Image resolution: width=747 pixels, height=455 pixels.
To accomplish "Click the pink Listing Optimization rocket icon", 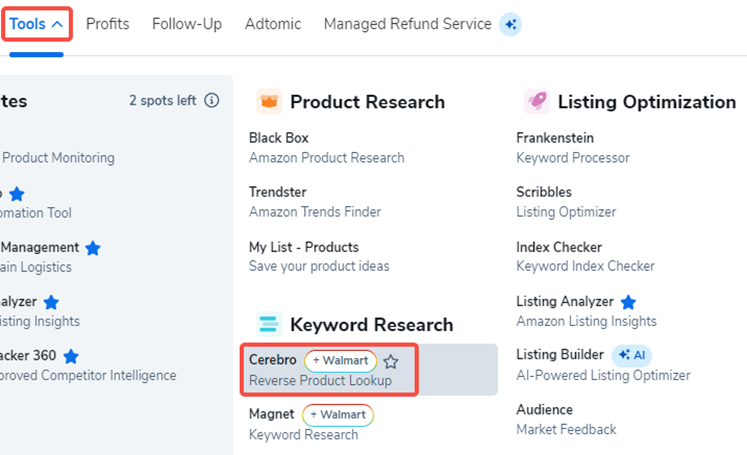I will tap(537, 101).
